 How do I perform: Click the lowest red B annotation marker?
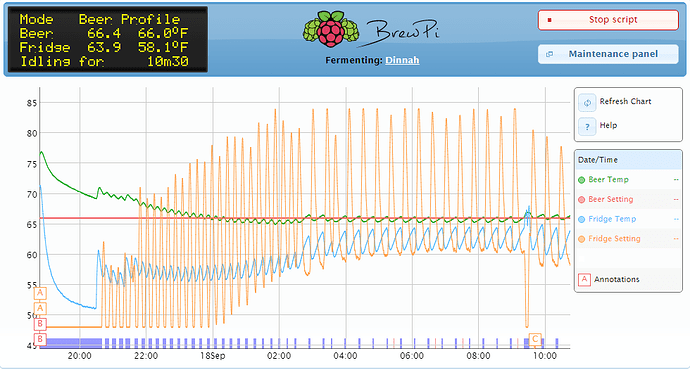click(40, 339)
